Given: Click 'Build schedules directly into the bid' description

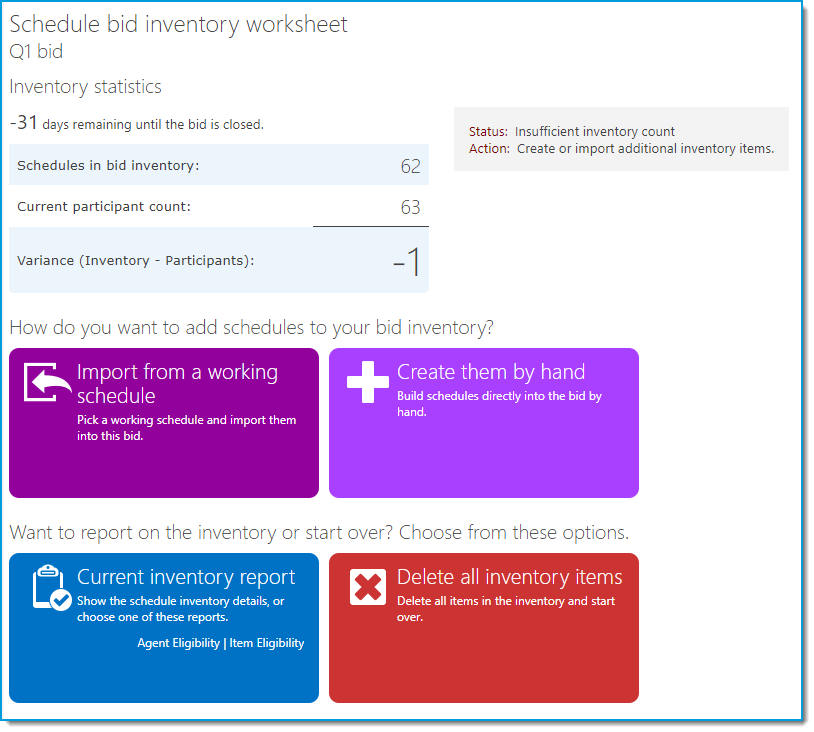Looking at the screenshot, I should click(x=500, y=404).
